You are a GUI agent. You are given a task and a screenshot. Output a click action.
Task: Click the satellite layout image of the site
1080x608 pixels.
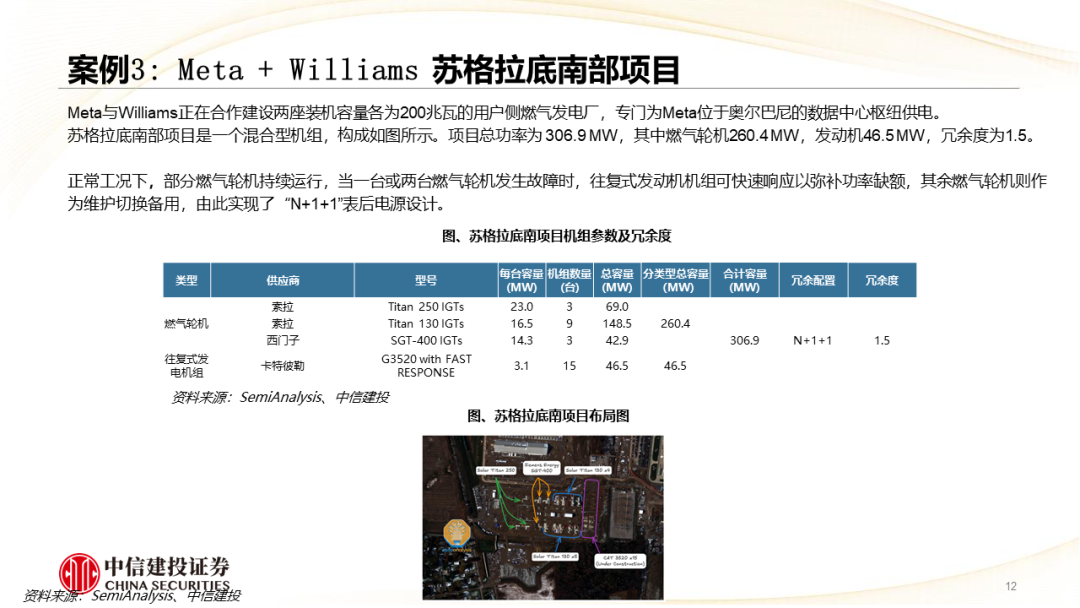pos(543,517)
